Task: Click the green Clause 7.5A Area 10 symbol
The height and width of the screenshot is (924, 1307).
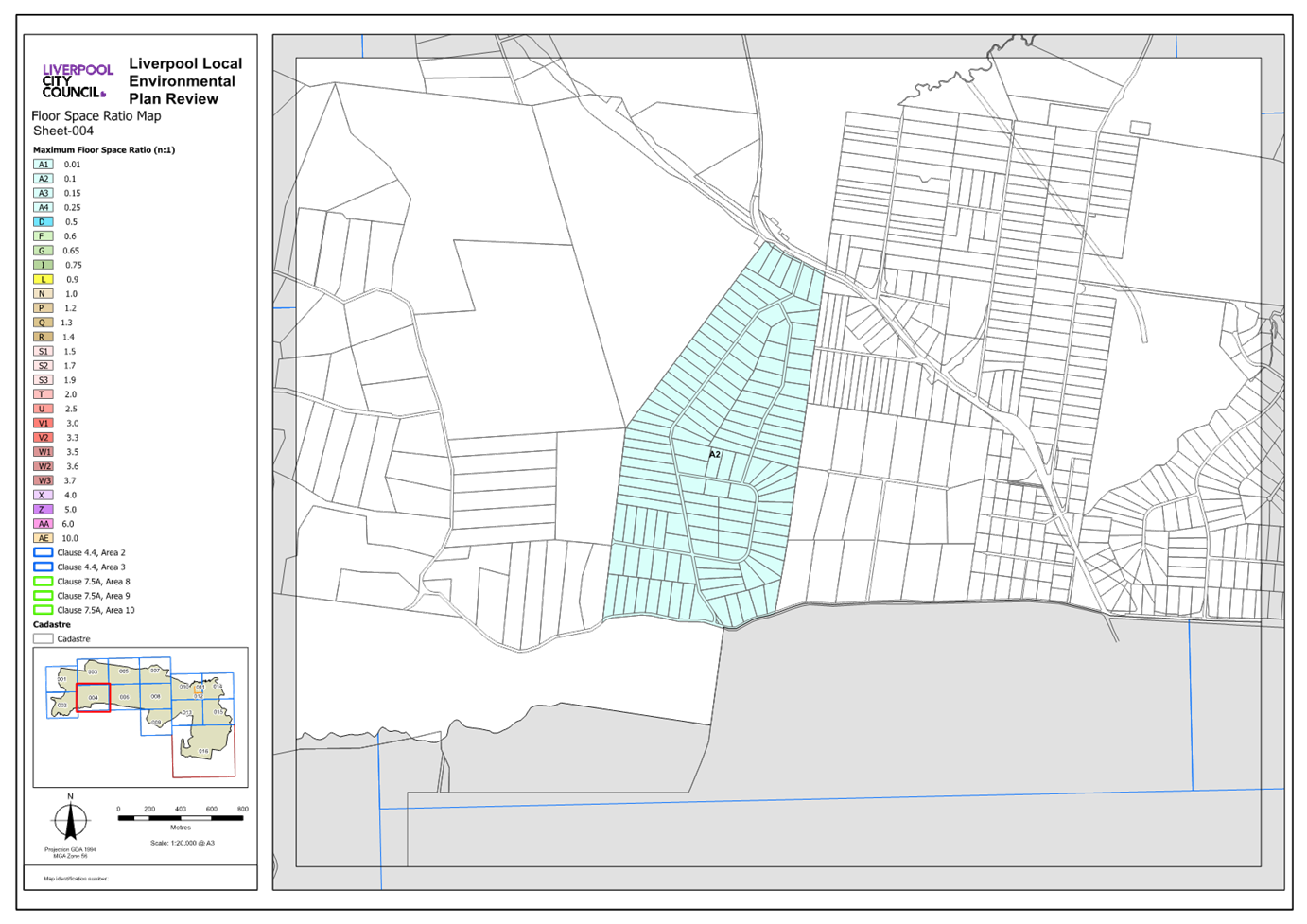Action: (43, 611)
